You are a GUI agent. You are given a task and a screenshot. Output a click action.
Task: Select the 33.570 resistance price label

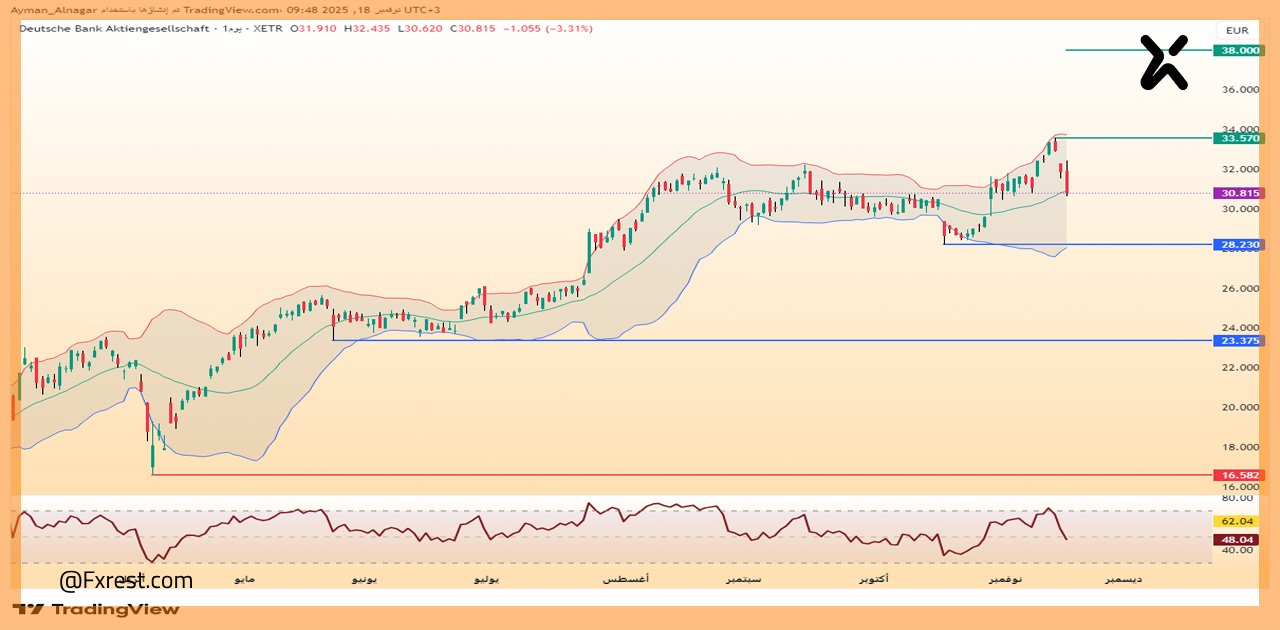click(1237, 138)
